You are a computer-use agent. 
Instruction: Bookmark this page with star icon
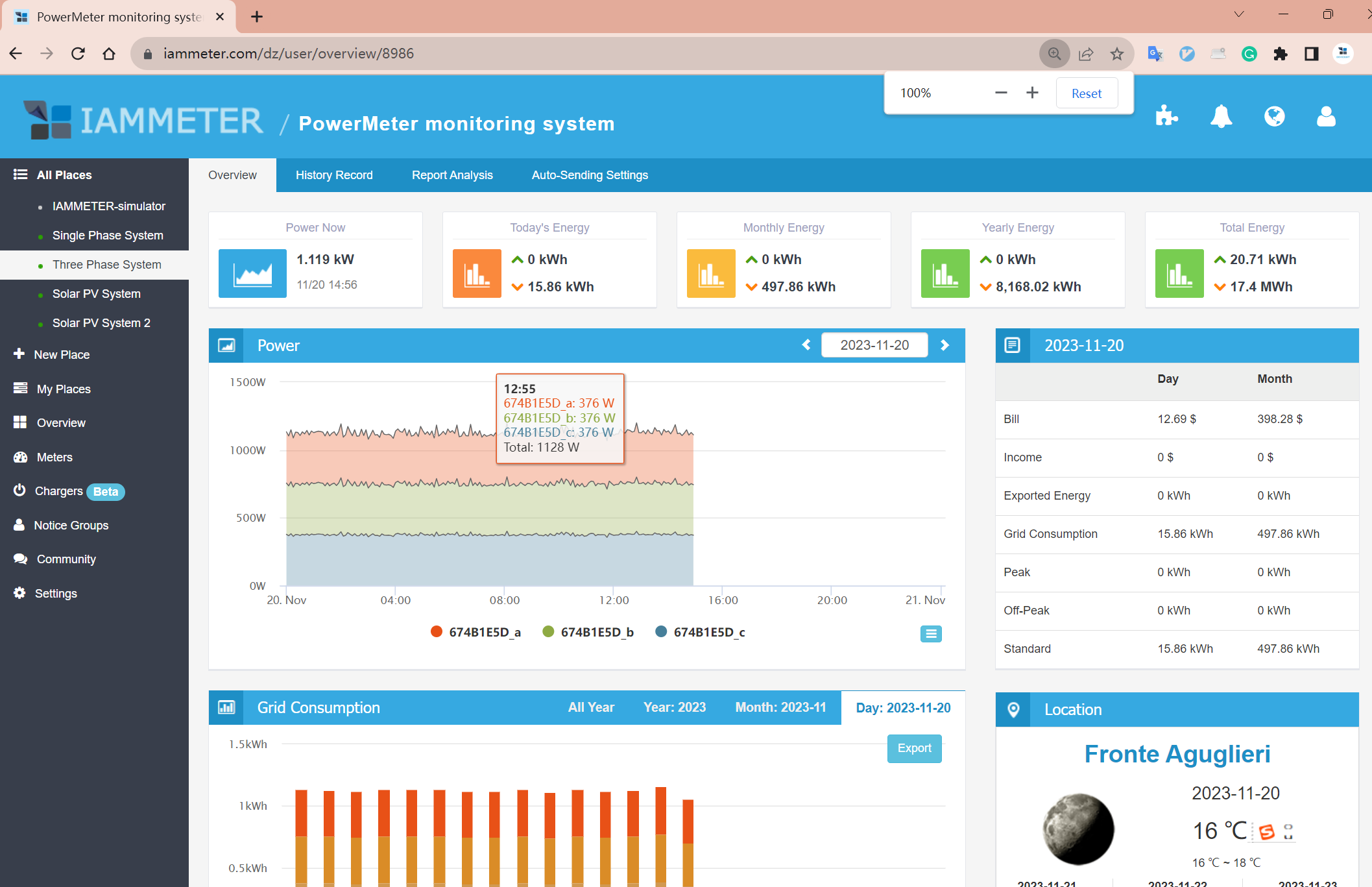tap(1117, 54)
